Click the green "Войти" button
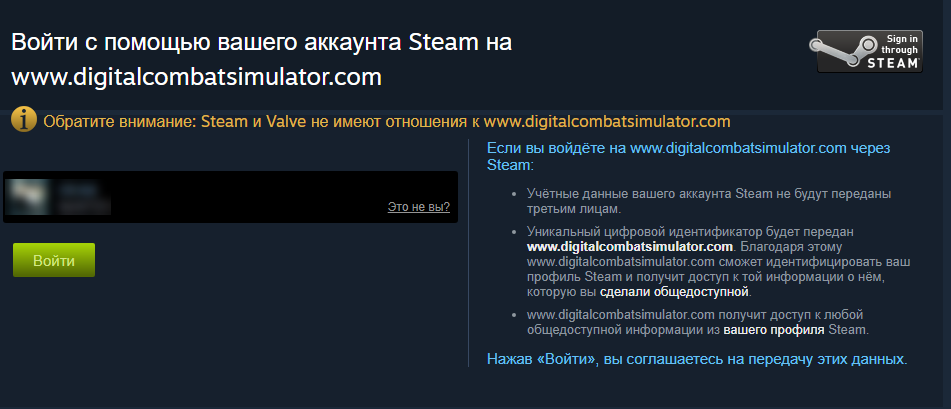 pyautogui.click(x=54, y=260)
